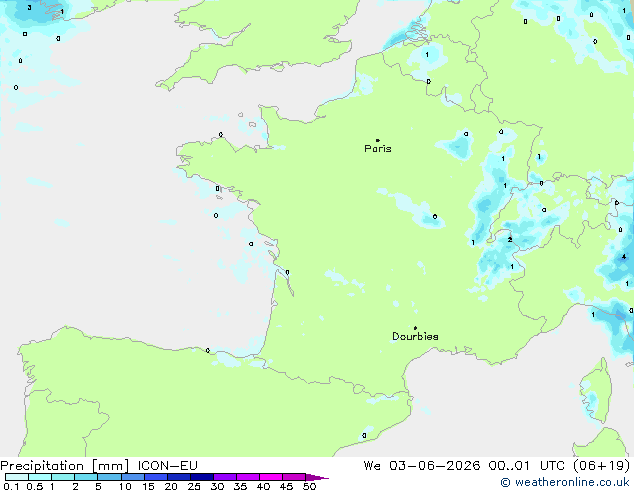Pick the magenta legend swatch between 40 and 45
Image resolution: width=634 pixels, height=490 pixels.
coord(271,477)
